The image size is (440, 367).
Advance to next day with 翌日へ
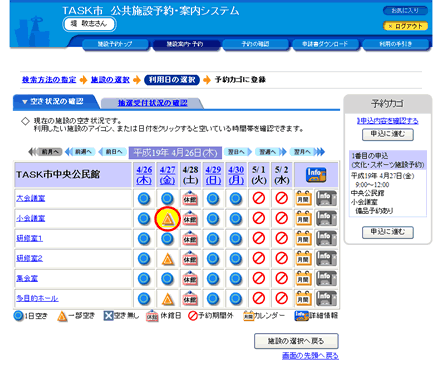click(x=238, y=152)
